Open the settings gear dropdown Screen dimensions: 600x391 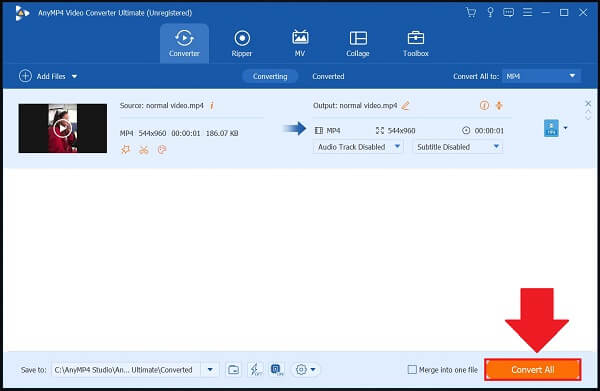coord(305,370)
